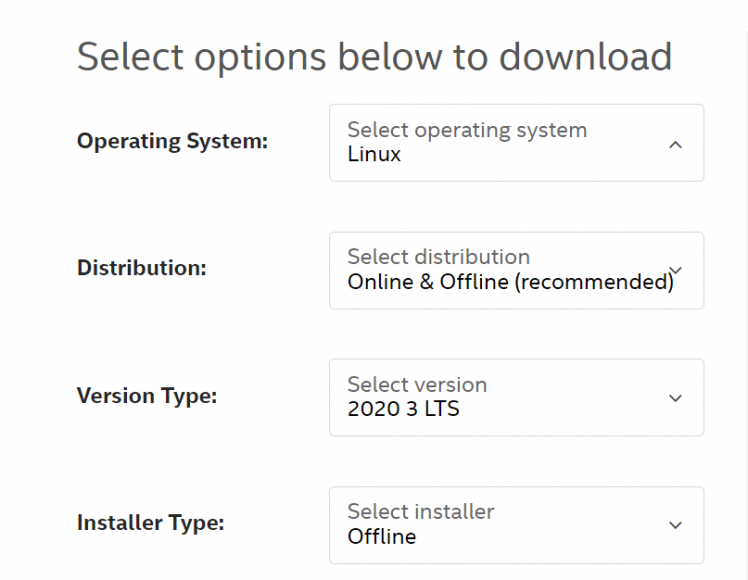748x580 pixels.
Task: Open the Select version dropdown
Action: [516, 398]
